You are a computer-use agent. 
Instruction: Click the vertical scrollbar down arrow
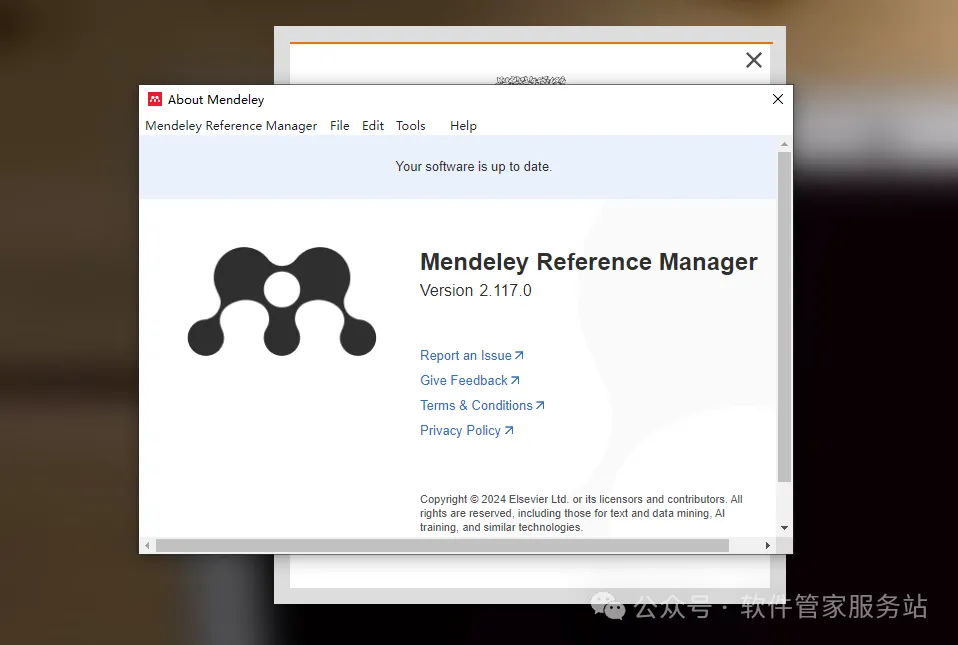(784, 528)
